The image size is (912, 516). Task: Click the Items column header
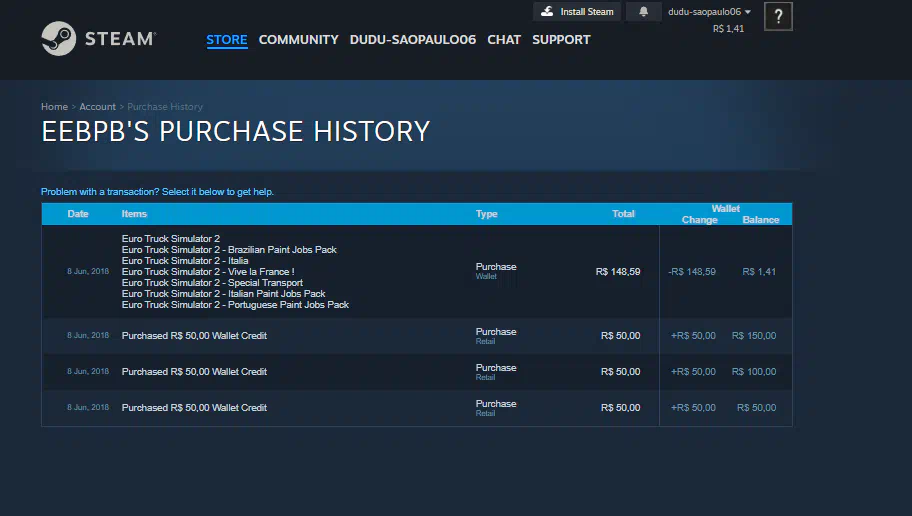click(x=134, y=214)
